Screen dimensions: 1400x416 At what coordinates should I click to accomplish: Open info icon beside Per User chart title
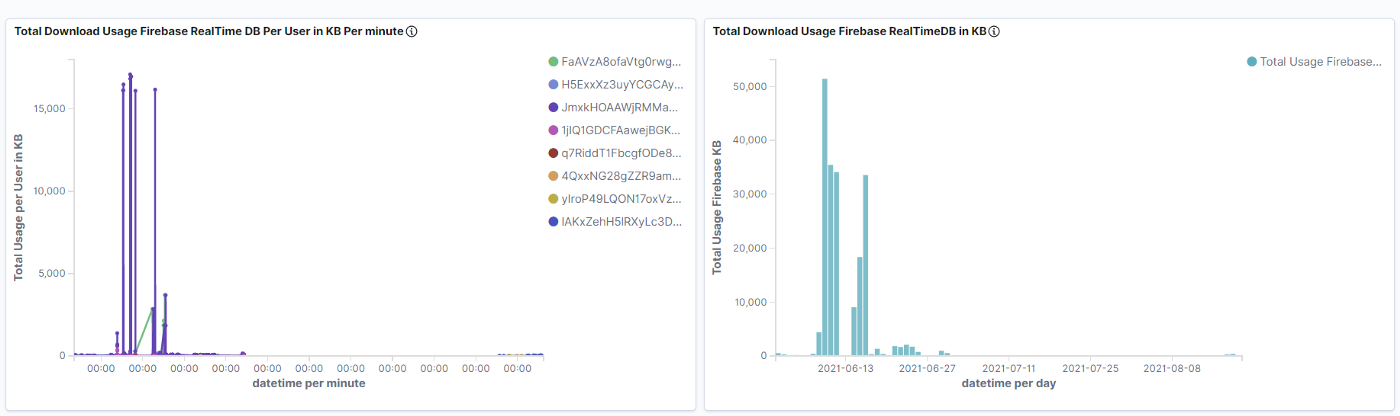(412, 31)
